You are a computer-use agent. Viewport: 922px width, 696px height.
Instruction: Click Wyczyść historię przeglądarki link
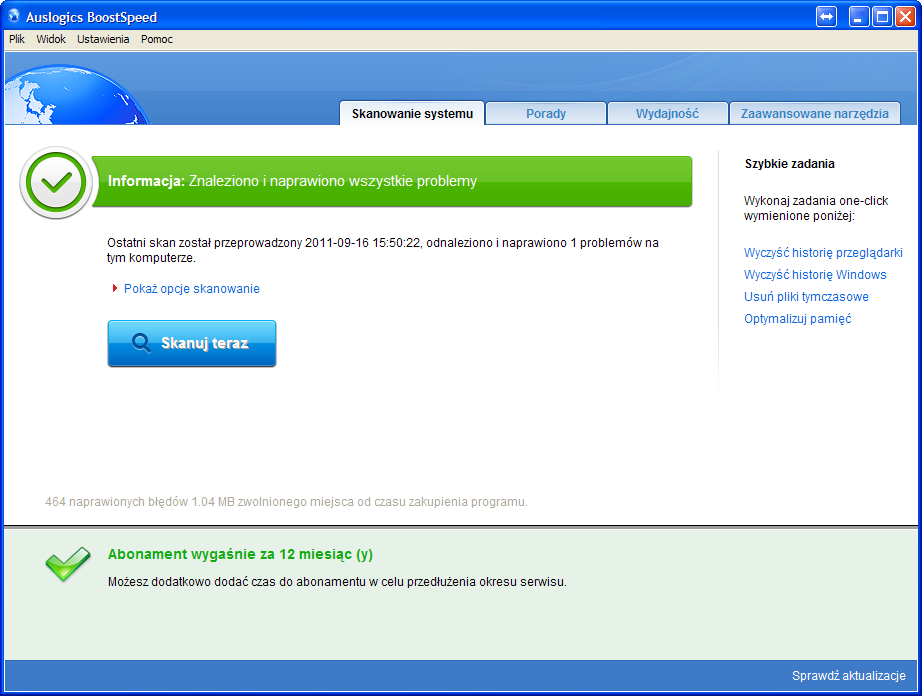[x=823, y=253]
